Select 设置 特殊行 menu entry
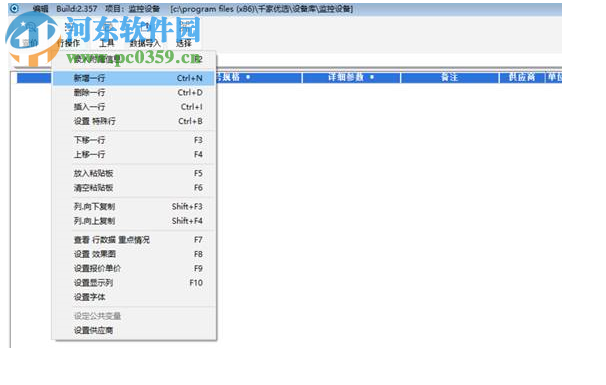 pyautogui.click(x=134, y=121)
